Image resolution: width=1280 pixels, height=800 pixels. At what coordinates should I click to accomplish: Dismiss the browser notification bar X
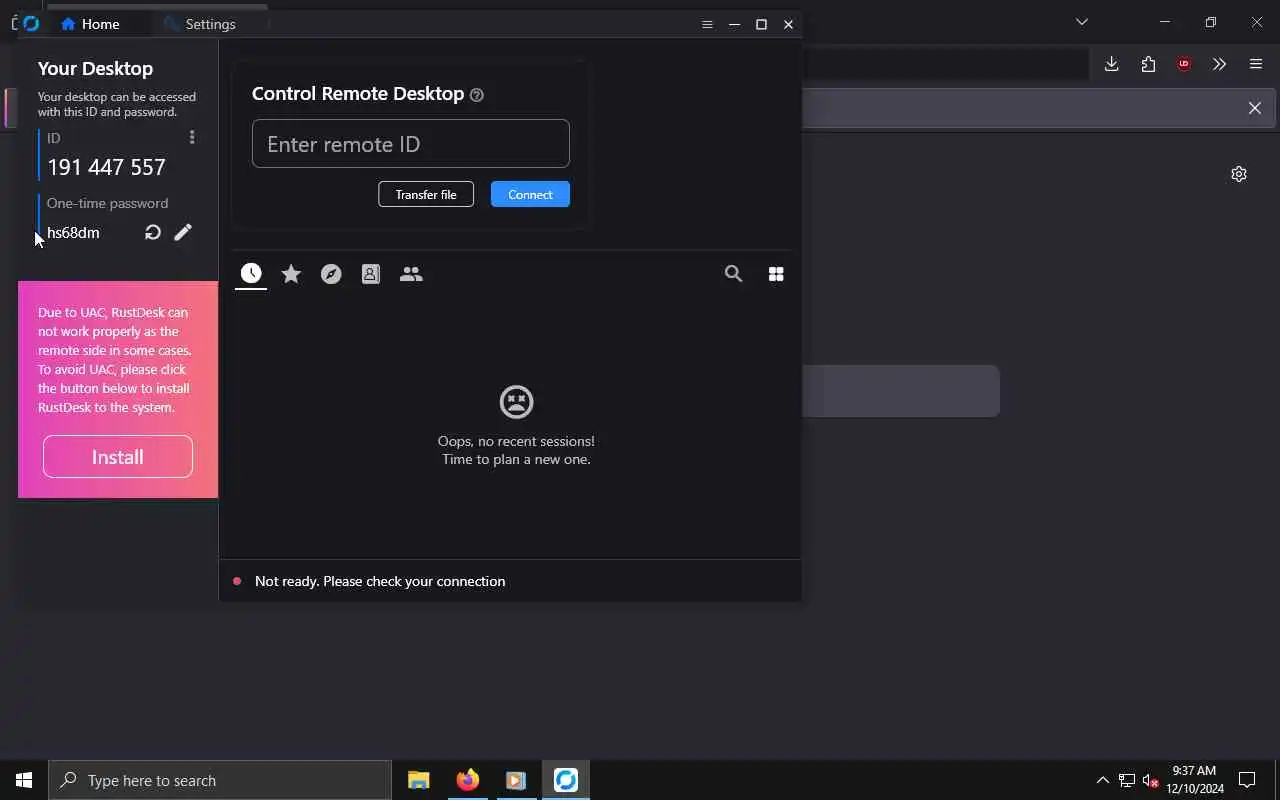1254,108
